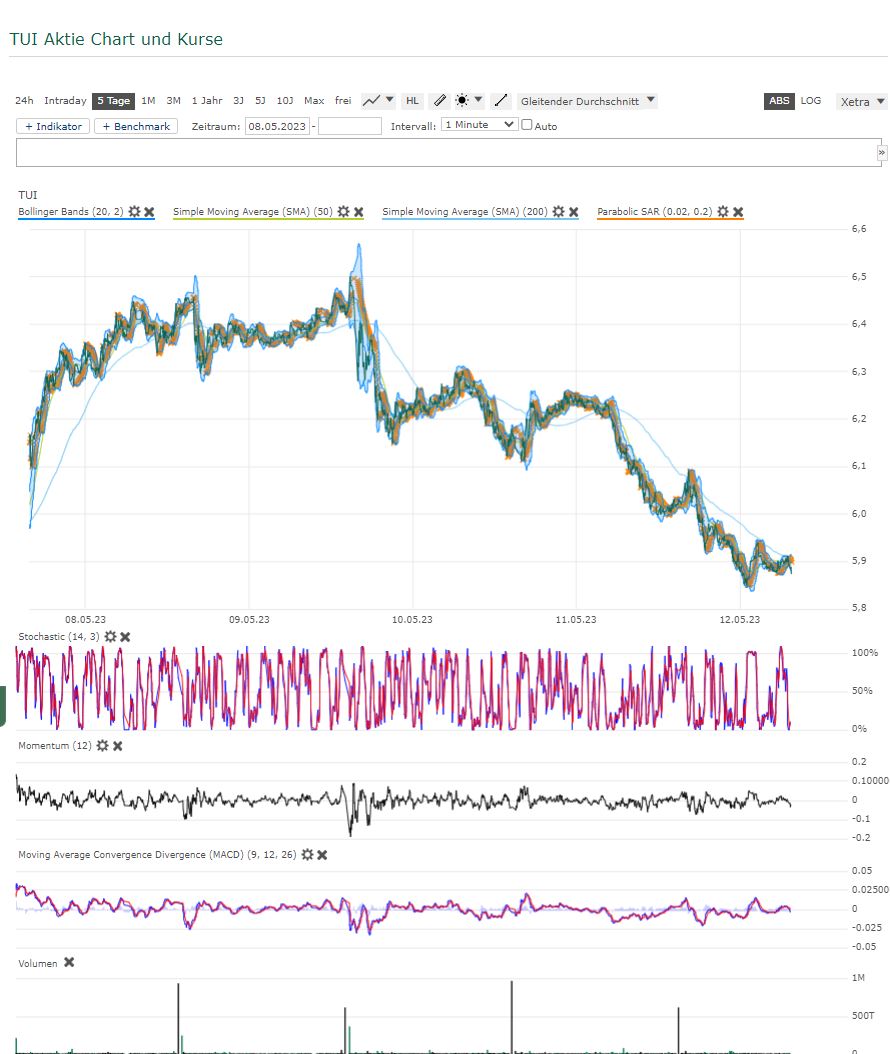Open MACD settings gear
Screen dimensions: 890x1054
(307, 854)
